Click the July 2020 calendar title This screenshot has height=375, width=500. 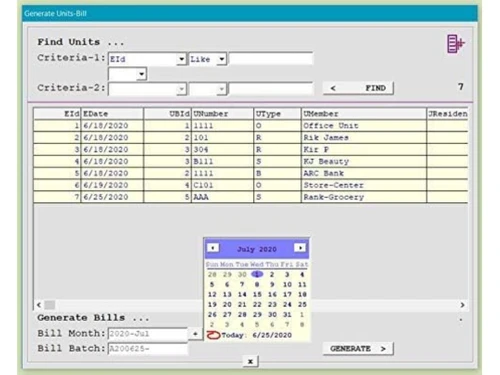pos(257,249)
